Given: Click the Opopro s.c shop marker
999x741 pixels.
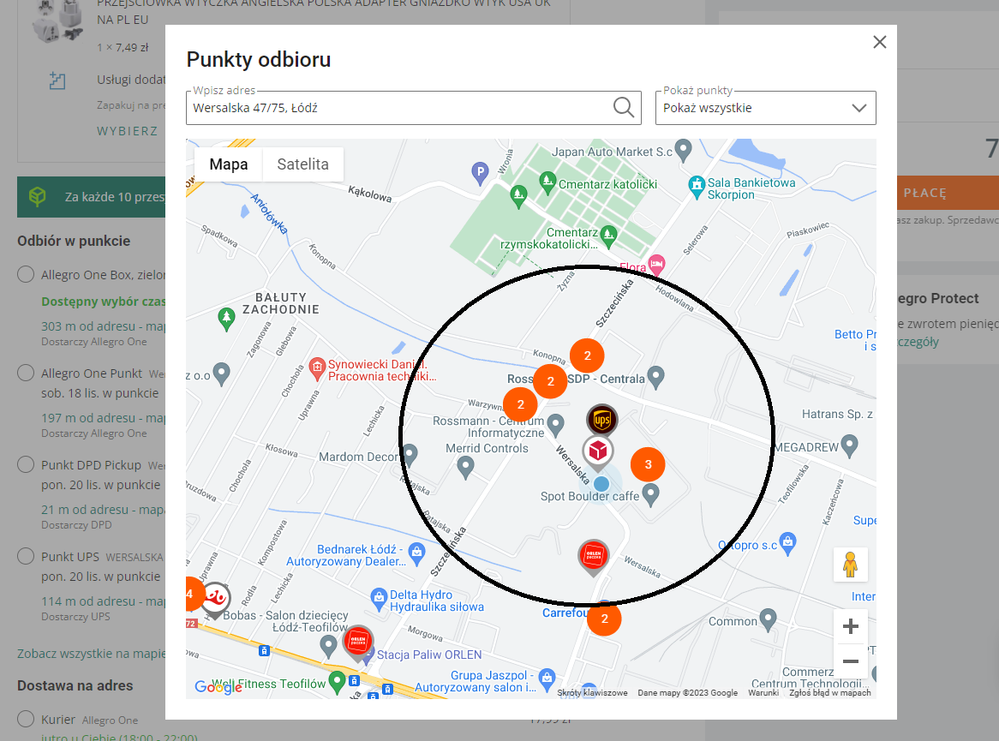Looking at the screenshot, I should 787,543.
